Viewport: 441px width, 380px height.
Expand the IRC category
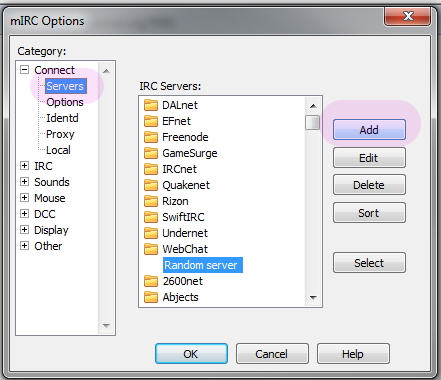point(24,166)
